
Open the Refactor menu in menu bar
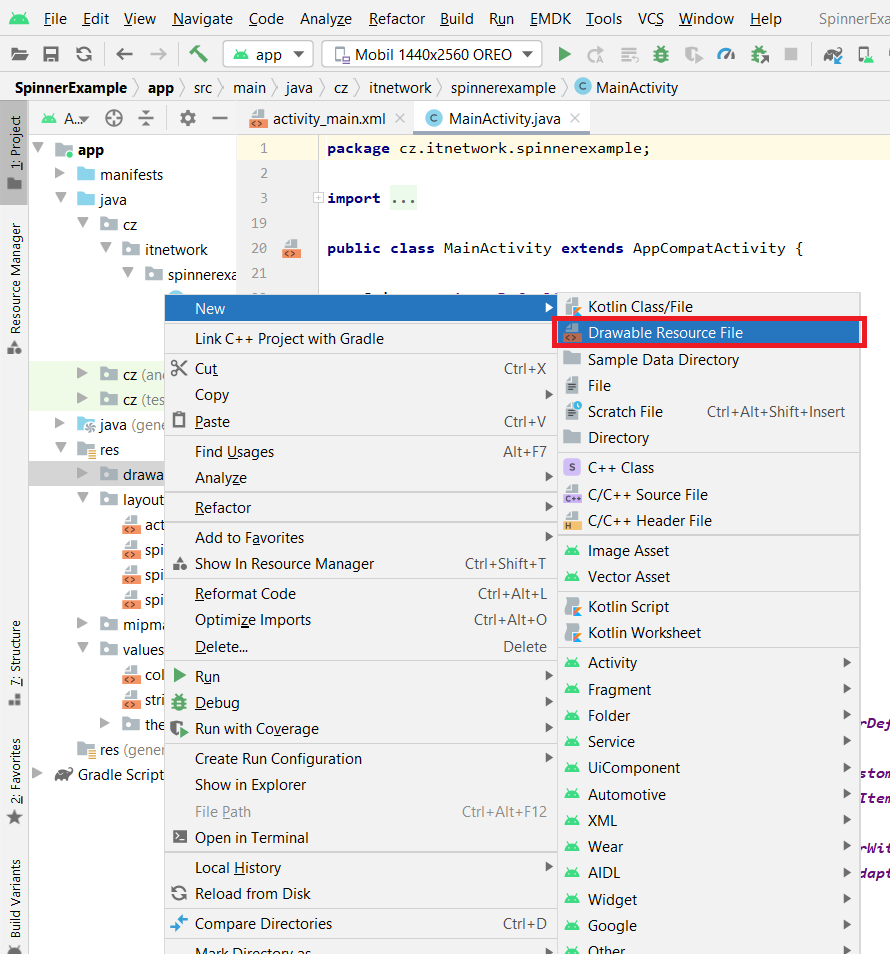click(398, 19)
